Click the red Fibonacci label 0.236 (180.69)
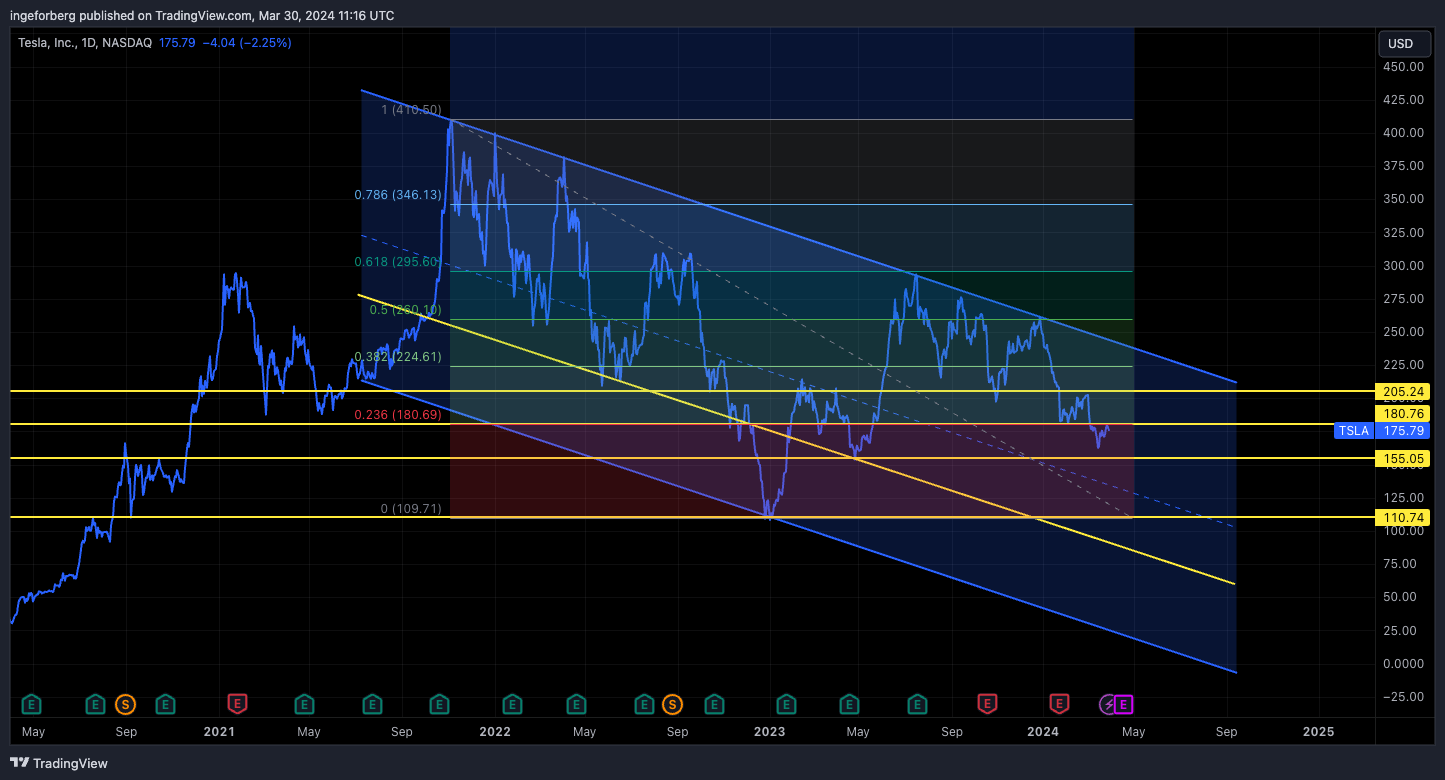This screenshot has width=1445, height=780. click(x=398, y=415)
